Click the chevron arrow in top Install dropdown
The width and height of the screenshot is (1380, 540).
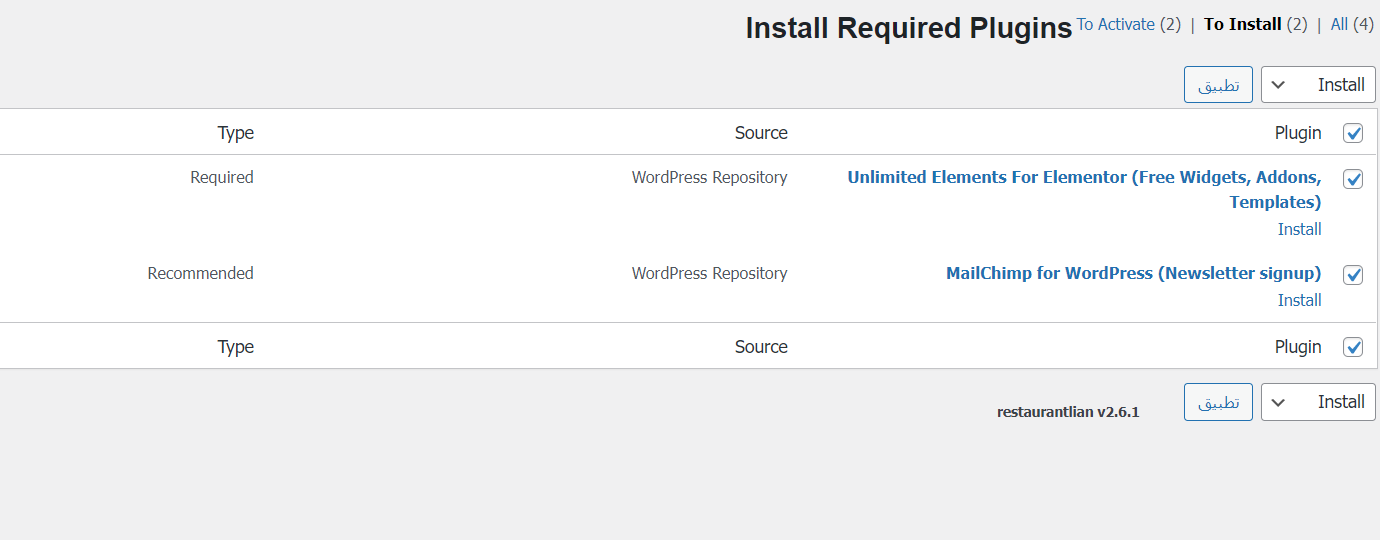1278,85
